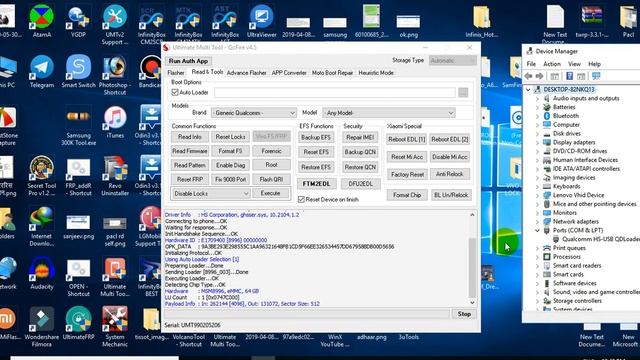Open the Disable Locks dropdown
This screenshot has height=360, width=640.
pos(211,193)
